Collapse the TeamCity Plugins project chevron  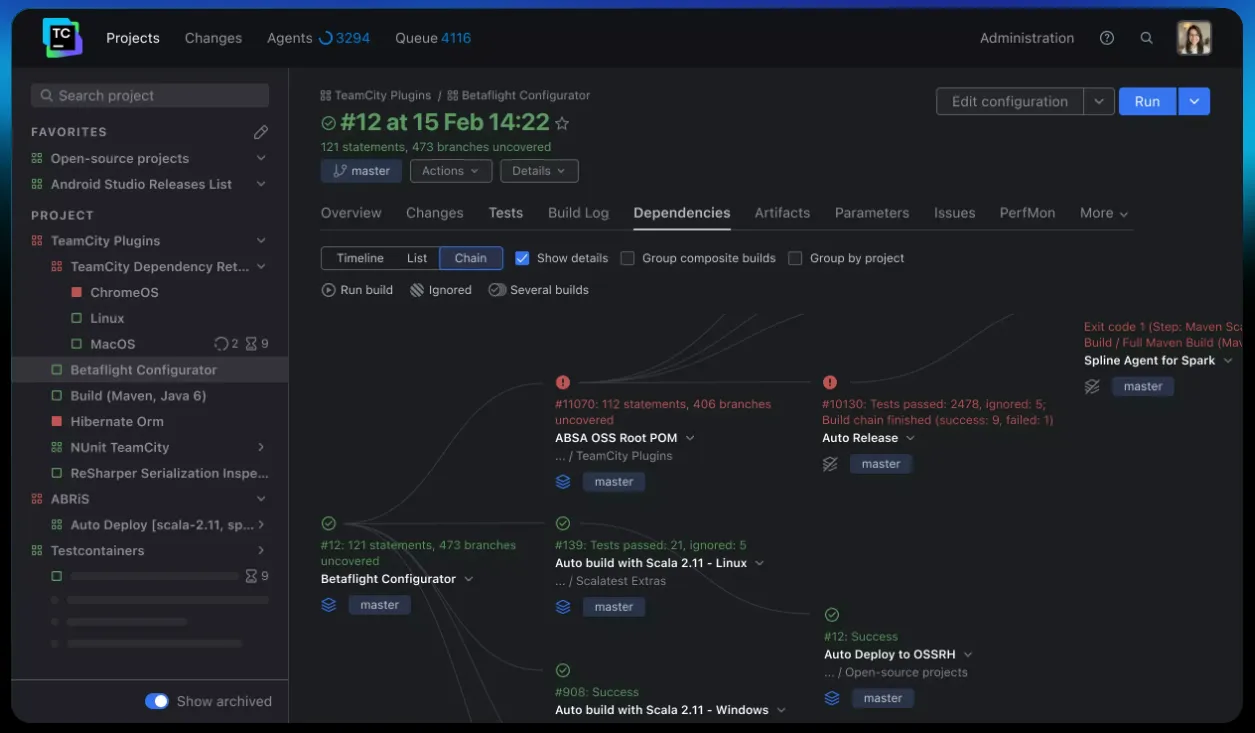(261, 241)
